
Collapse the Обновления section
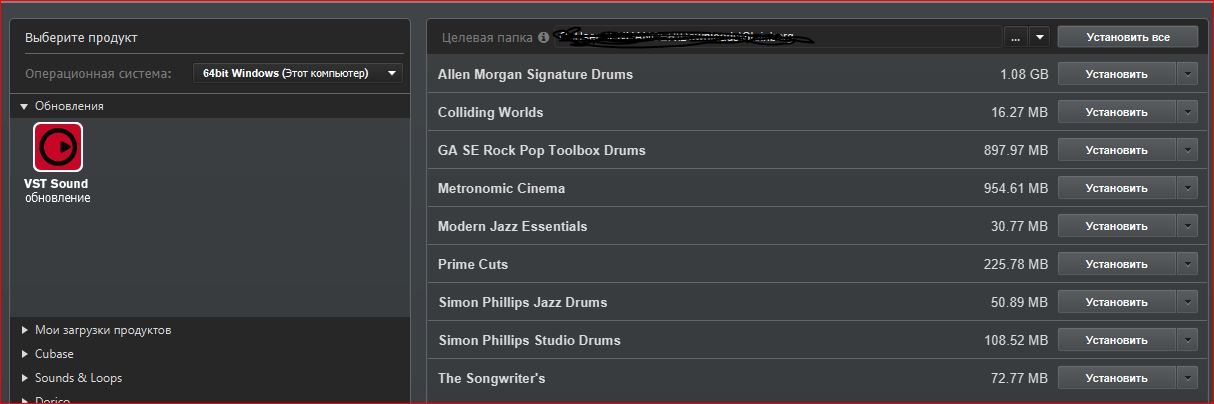click(25, 106)
